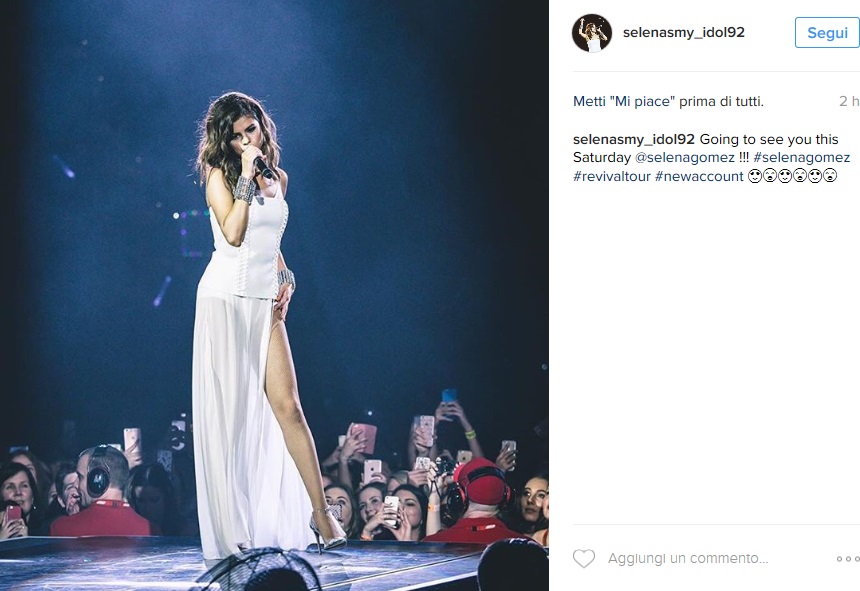Open the #newaccount hashtag
This screenshot has width=860, height=591.
click(699, 177)
